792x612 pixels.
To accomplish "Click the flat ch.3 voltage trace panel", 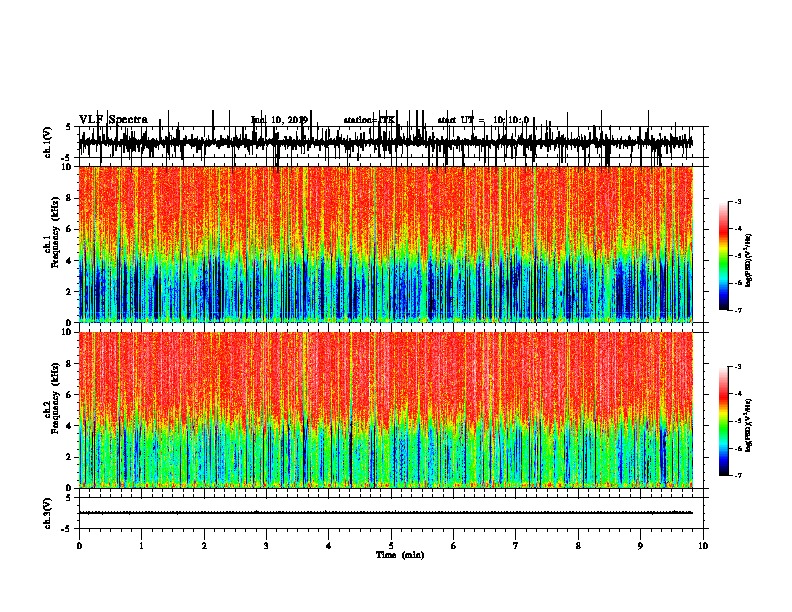I will pyautogui.click(x=390, y=513).
